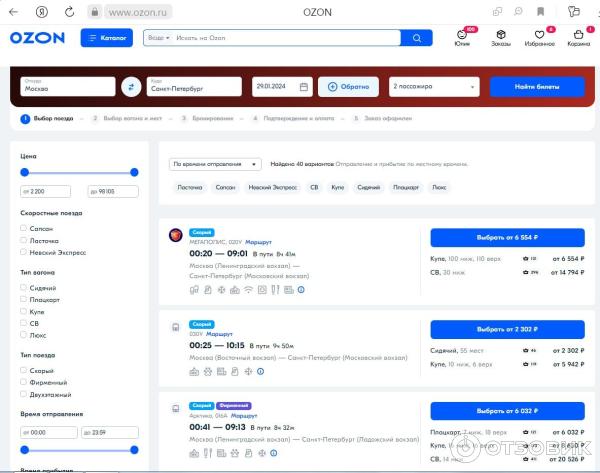Click Выбрать от 6 554 ₽ button
Screen dimensions: 600x473
click(507, 237)
